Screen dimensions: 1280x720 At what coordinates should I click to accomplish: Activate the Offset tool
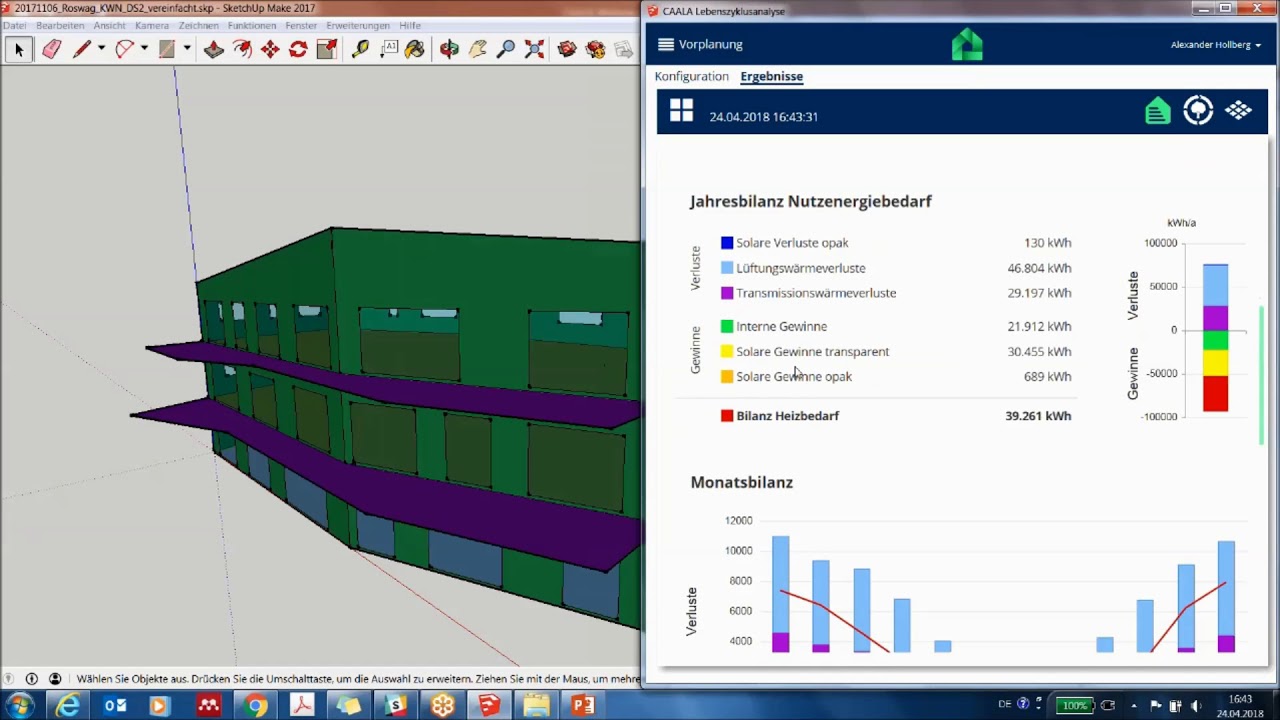(242, 49)
